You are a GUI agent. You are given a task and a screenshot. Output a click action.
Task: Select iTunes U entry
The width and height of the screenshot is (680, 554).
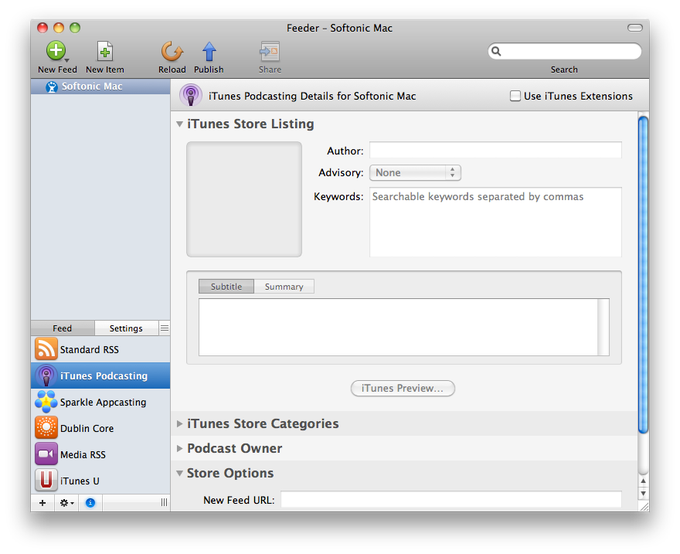[x=101, y=481]
